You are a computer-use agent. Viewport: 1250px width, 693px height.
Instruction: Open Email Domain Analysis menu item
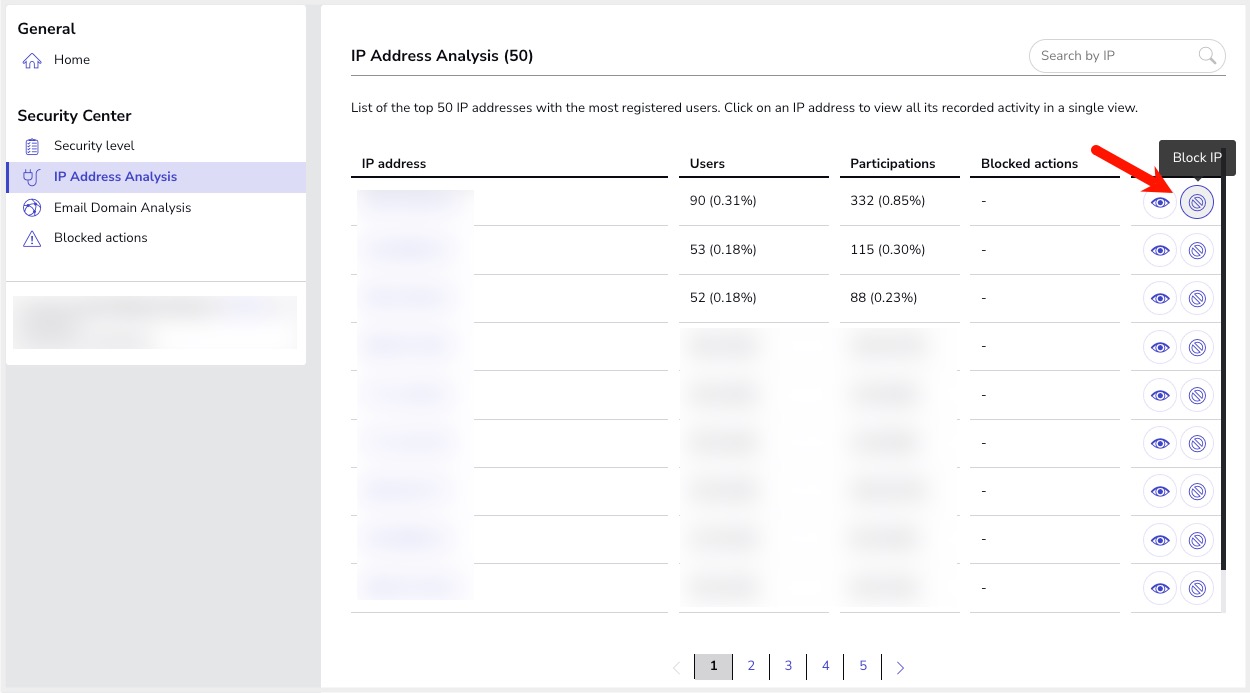click(x=122, y=208)
